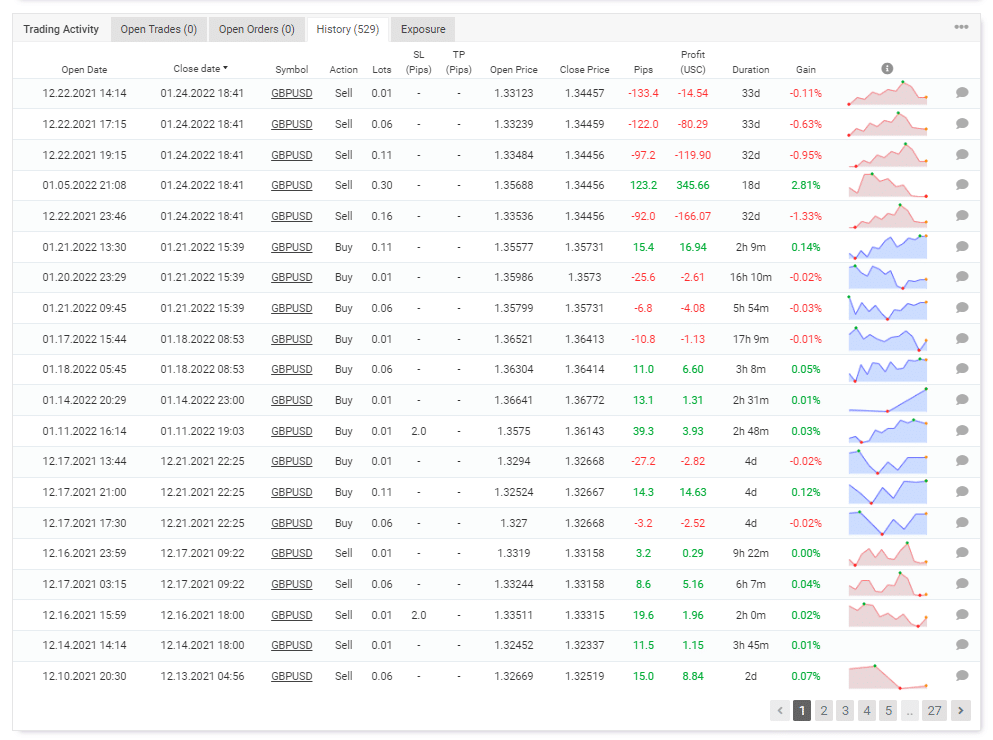Switch to Open Trades (0) tab
Image resolution: width=993 pixels, height=740 pixels.
159,29
